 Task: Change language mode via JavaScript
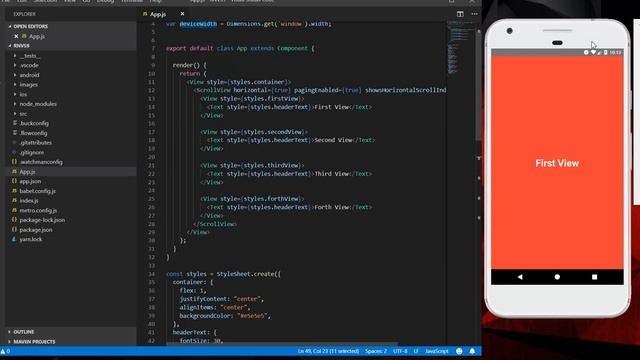click(x=436, y=351)
